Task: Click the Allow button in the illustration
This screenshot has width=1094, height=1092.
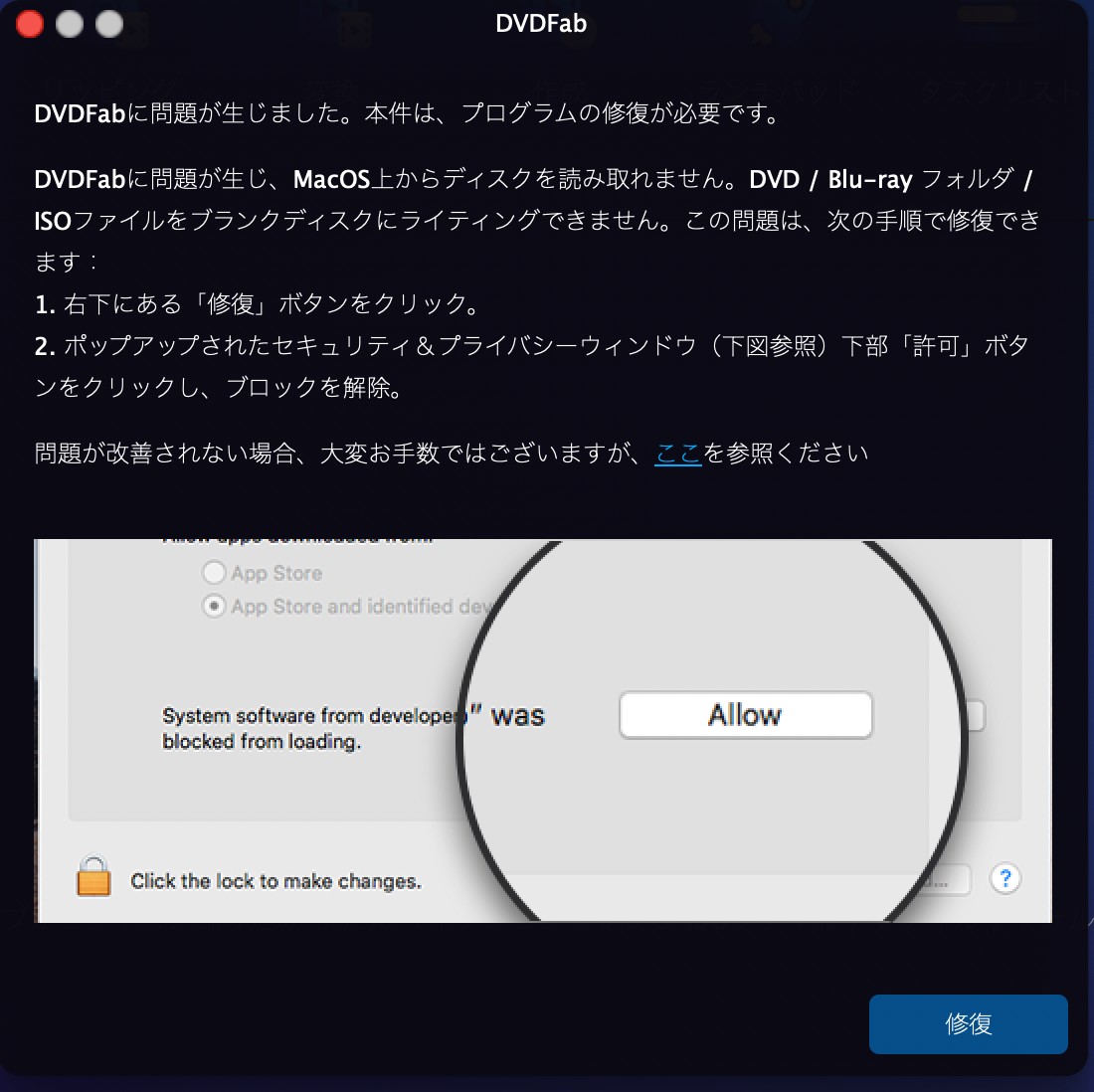Action: (x=745, y=714)
